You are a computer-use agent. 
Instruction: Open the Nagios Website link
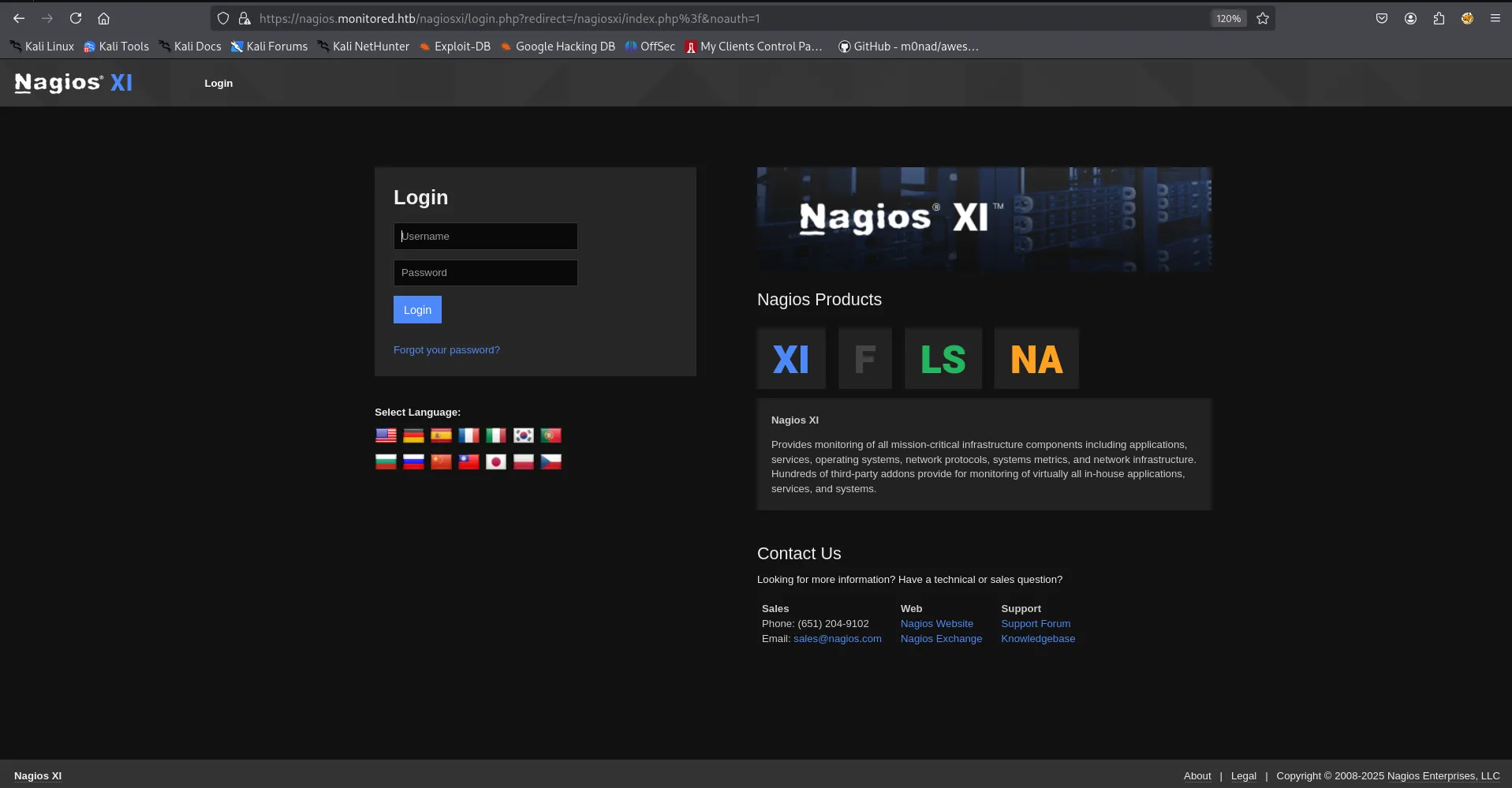pyautogui.click(x=937, y=624)
